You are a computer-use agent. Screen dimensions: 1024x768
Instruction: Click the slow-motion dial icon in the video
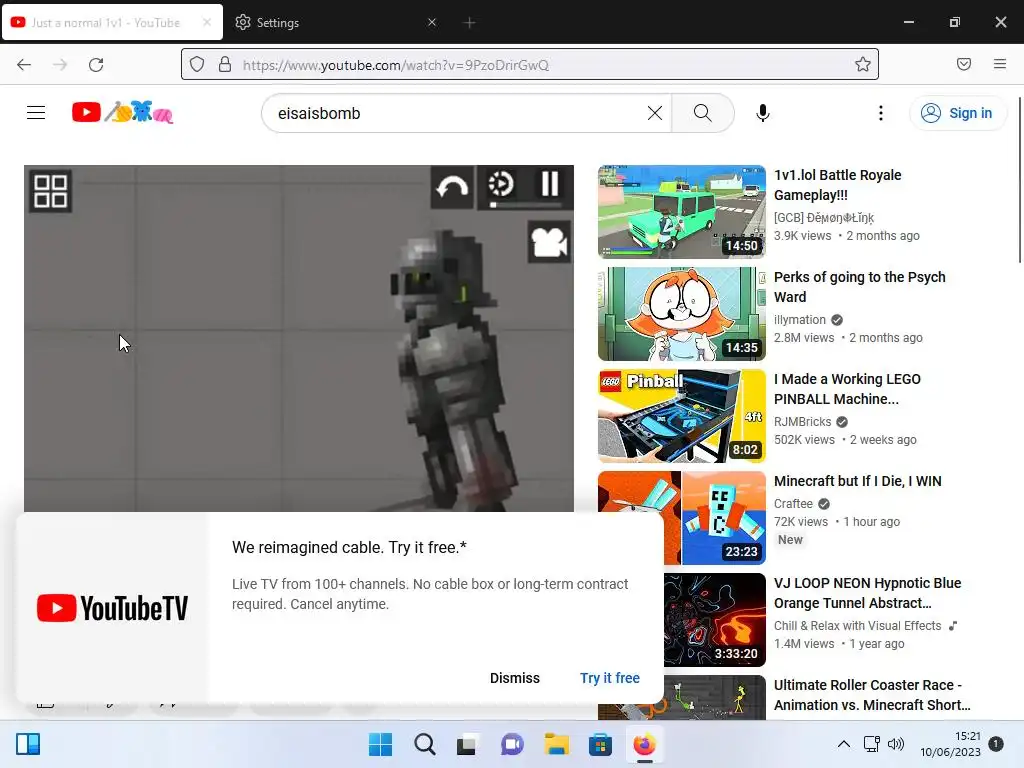point(501,184)
